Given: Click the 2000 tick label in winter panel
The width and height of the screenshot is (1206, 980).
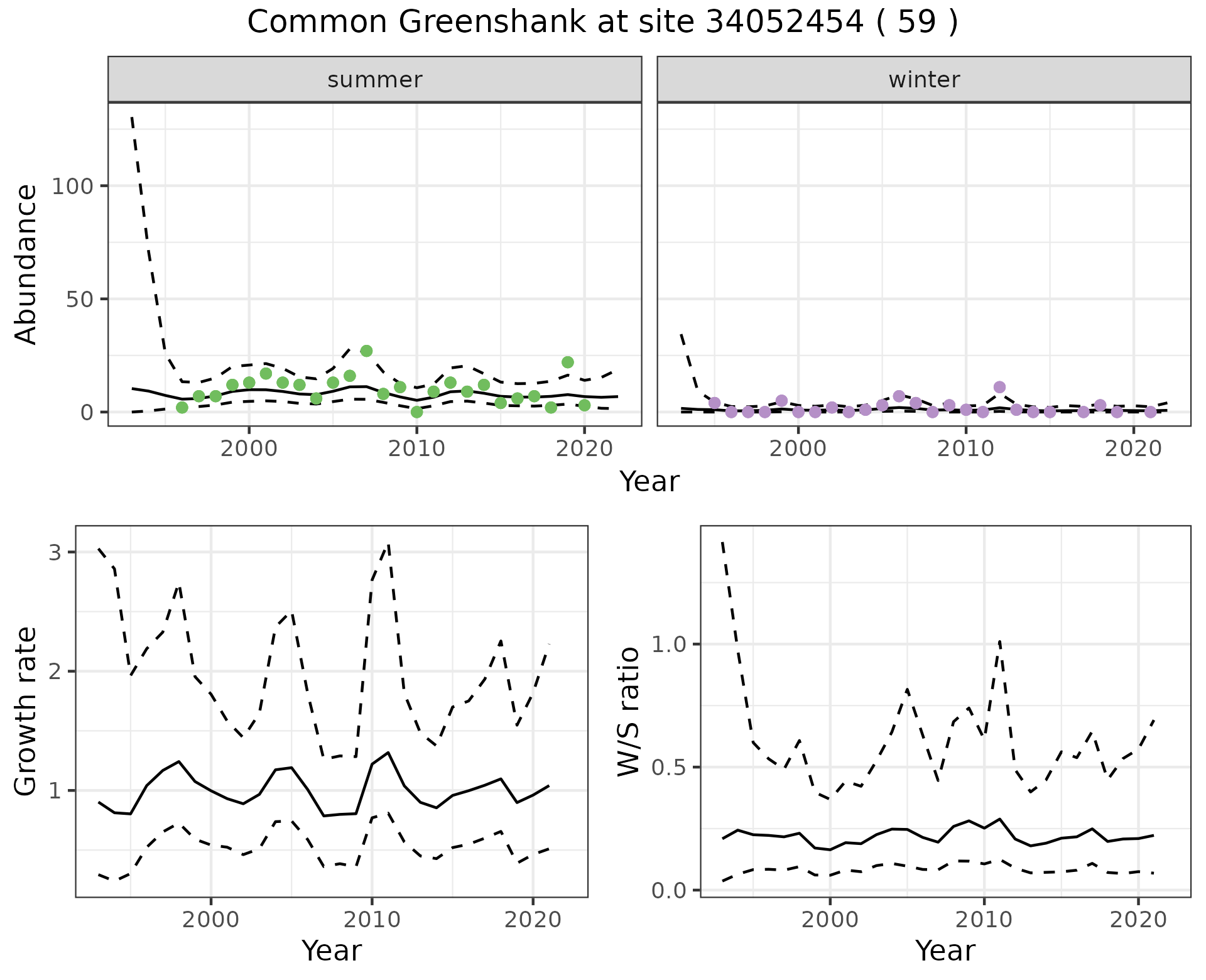Looking at the screenshot, I should click(x=798, y=449).
